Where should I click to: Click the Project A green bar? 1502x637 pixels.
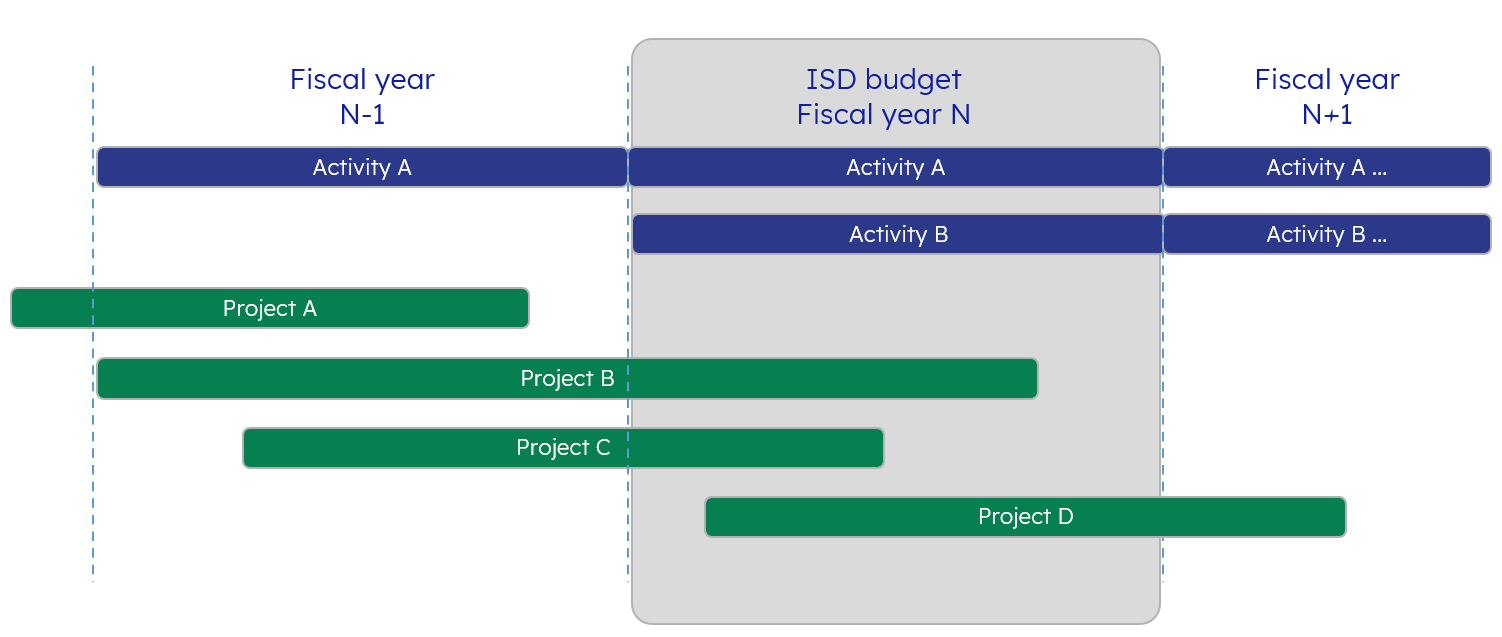click(270, 308)
